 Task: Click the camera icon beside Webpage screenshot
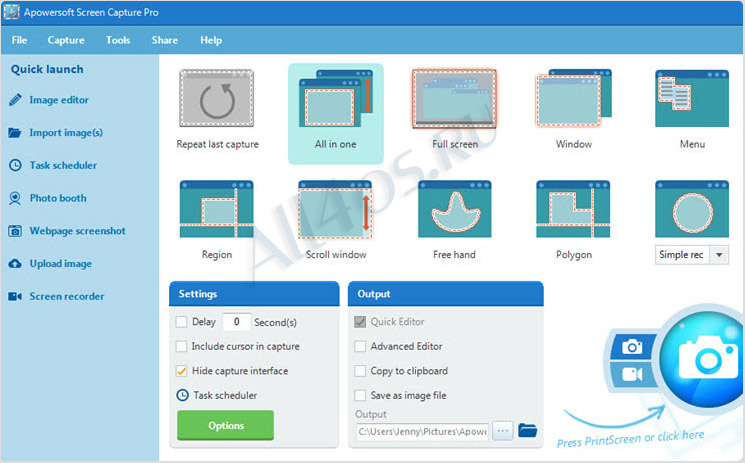pos(15,231)
